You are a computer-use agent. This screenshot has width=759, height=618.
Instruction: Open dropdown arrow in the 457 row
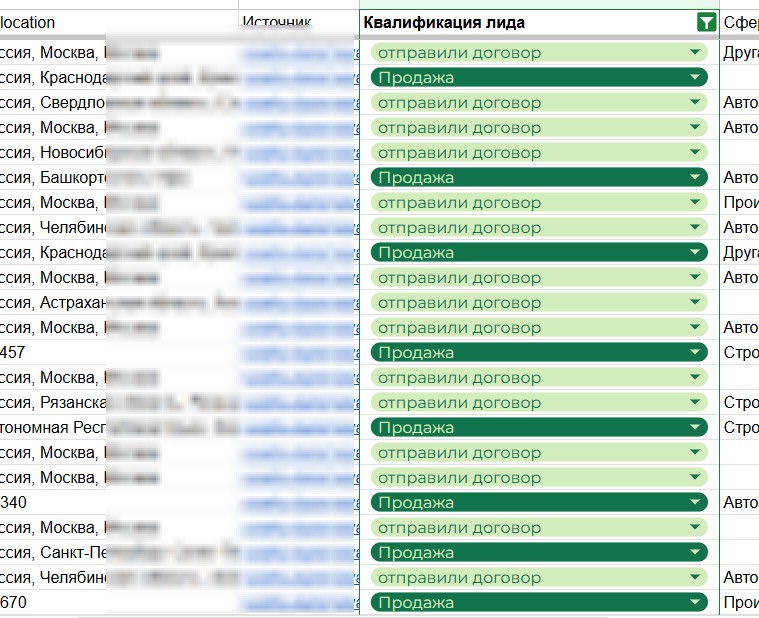(695, 353)
